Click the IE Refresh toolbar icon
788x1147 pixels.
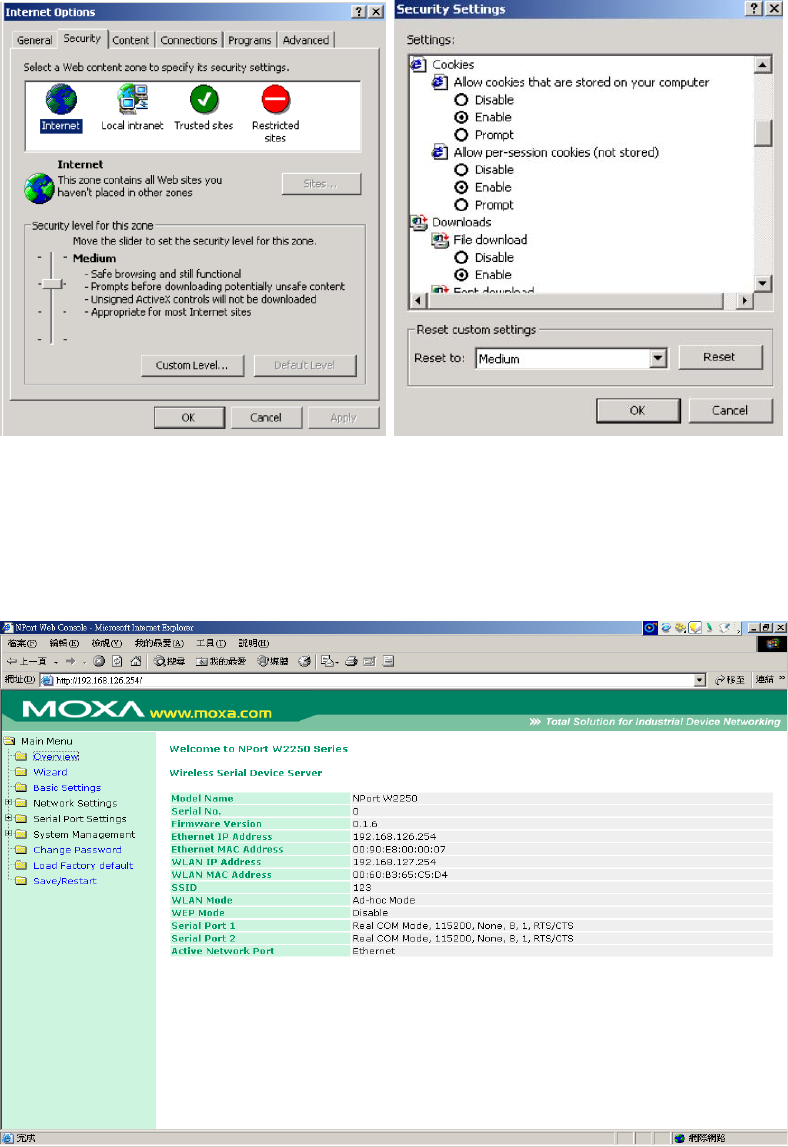(x=117, y=661)
